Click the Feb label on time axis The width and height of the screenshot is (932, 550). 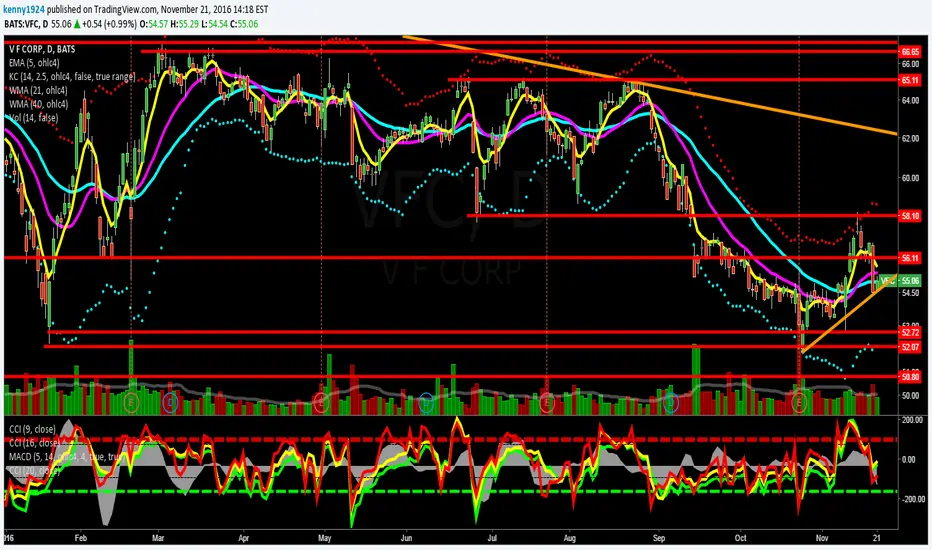pyautogui.click(x=81, y=538)
